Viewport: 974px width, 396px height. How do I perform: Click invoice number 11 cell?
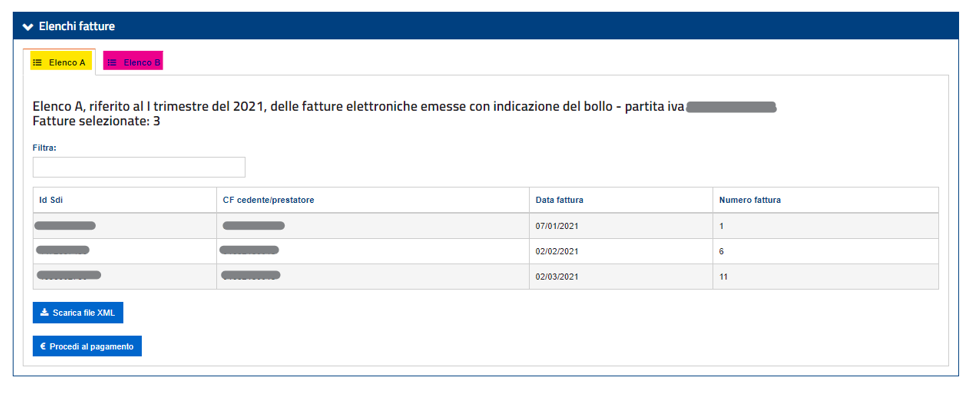point(826,277)
